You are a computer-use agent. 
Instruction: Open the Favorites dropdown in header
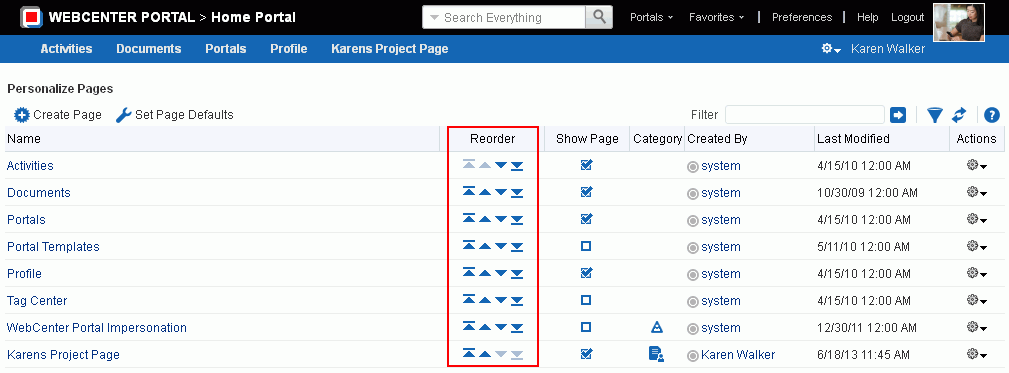pyautogui.click(x=716, y=17)
